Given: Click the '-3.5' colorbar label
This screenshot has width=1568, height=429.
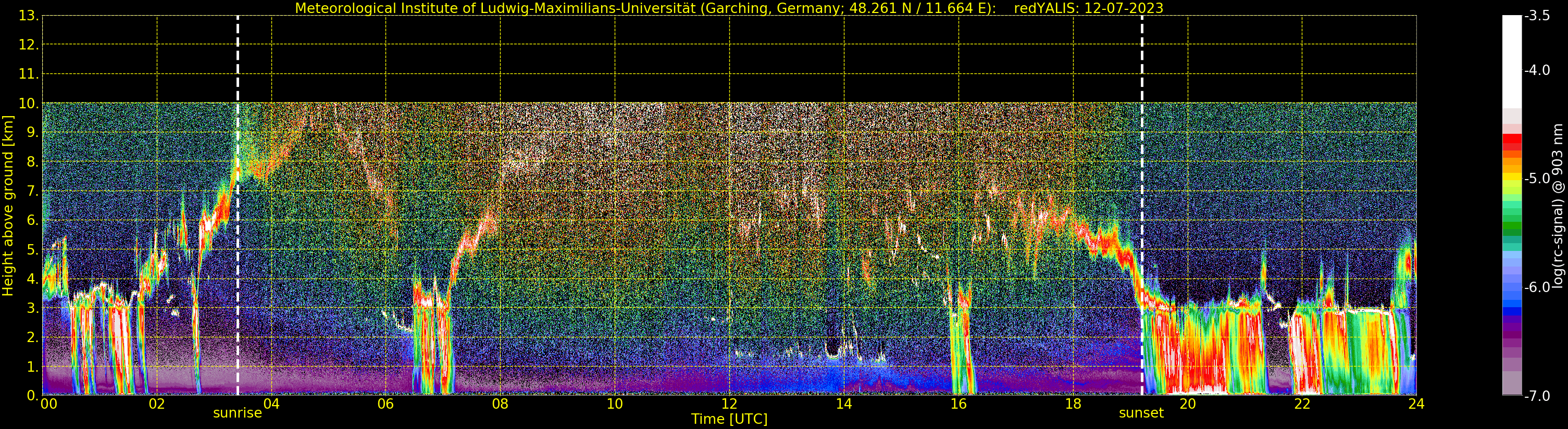Looking at the screenshot, I should point(1538,16).
